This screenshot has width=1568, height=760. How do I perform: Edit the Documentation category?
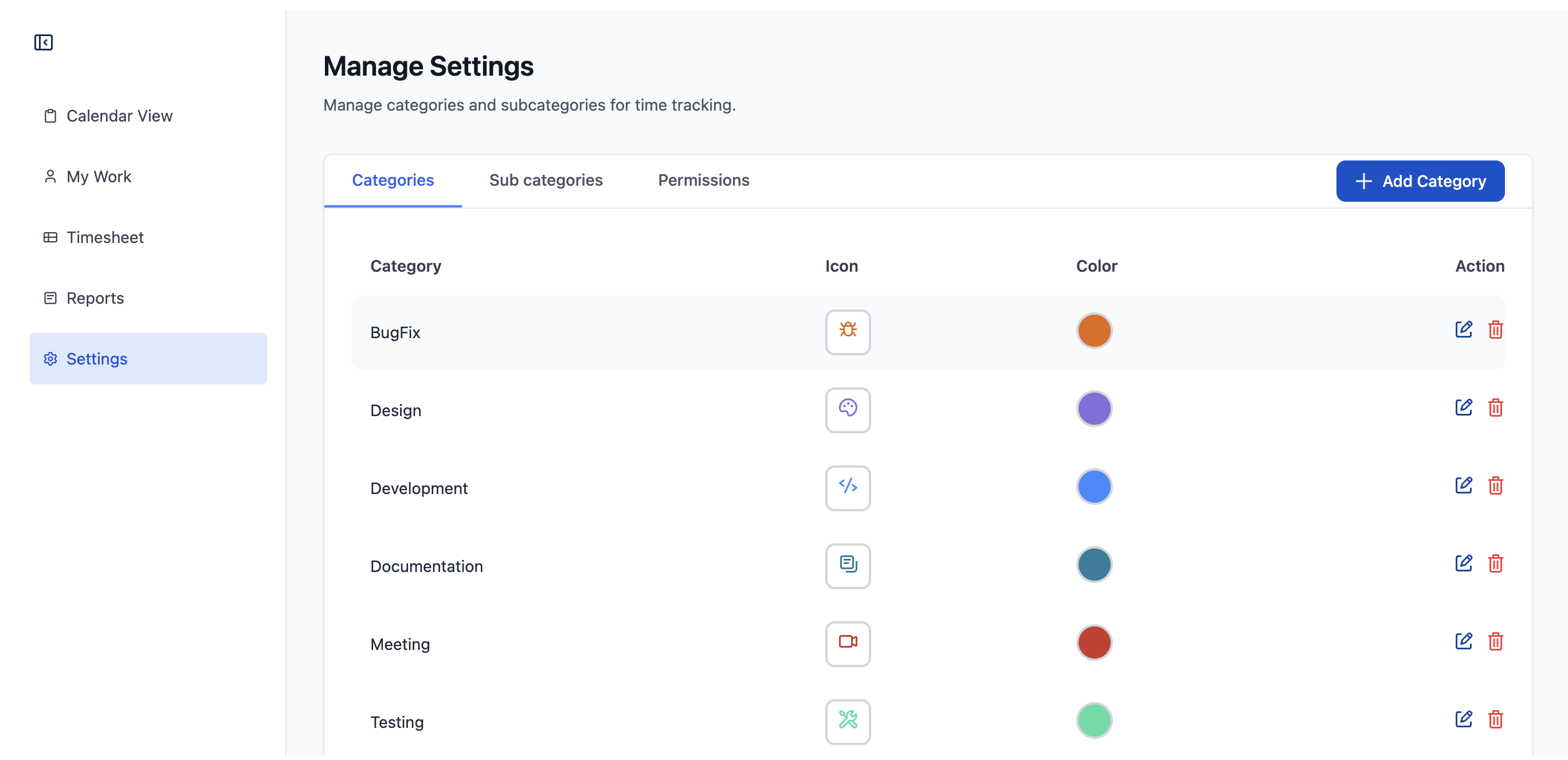pos(1463,563)
